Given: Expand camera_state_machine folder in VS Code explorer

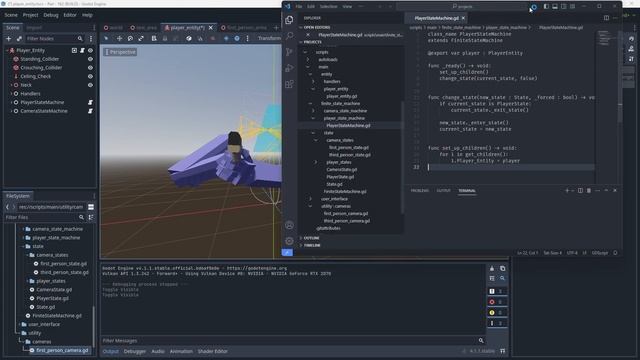Looking at the screenshot, I should pos(313,111).
